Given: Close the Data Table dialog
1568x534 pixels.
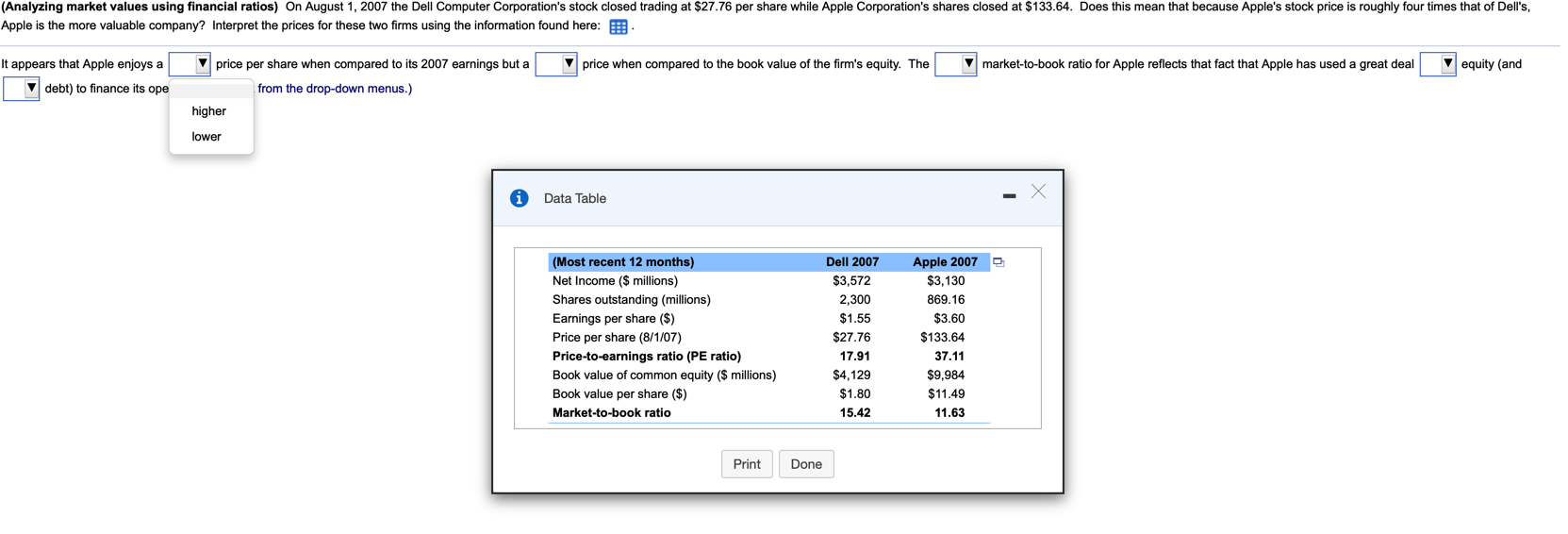Looking at the screenshot, I should tap(1038, 192).
